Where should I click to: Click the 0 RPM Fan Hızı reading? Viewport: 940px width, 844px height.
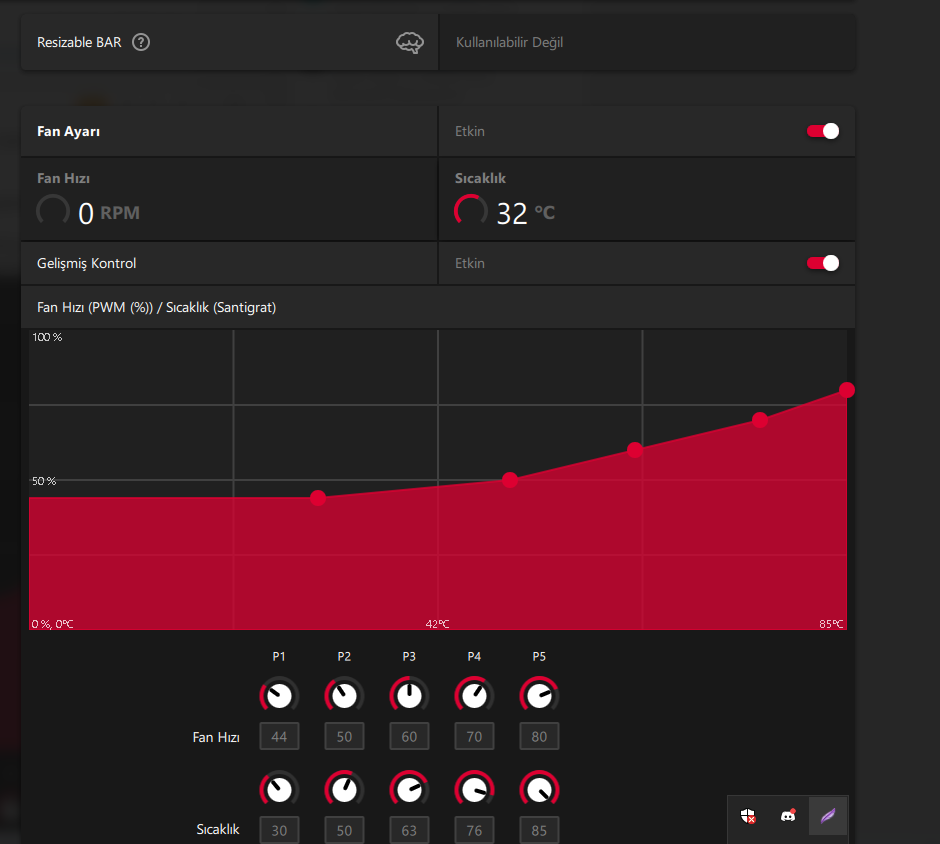tap(109, 213)
